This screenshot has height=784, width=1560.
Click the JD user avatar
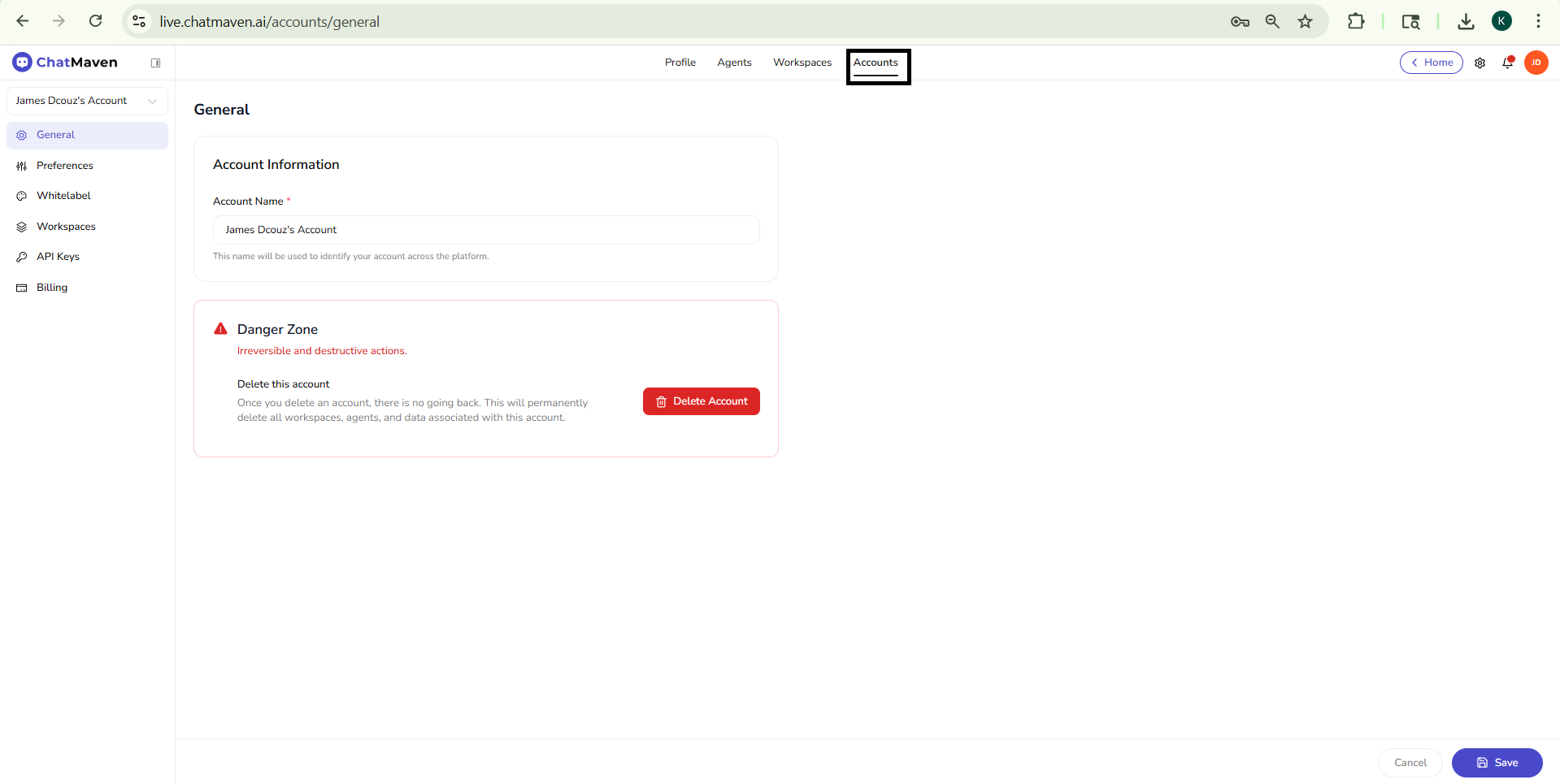[1536, 63]
